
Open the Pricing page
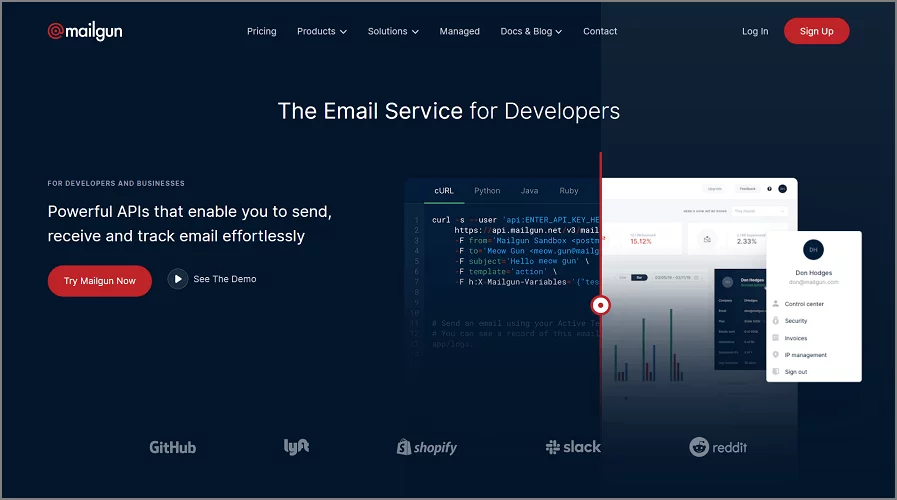[261, 31]
